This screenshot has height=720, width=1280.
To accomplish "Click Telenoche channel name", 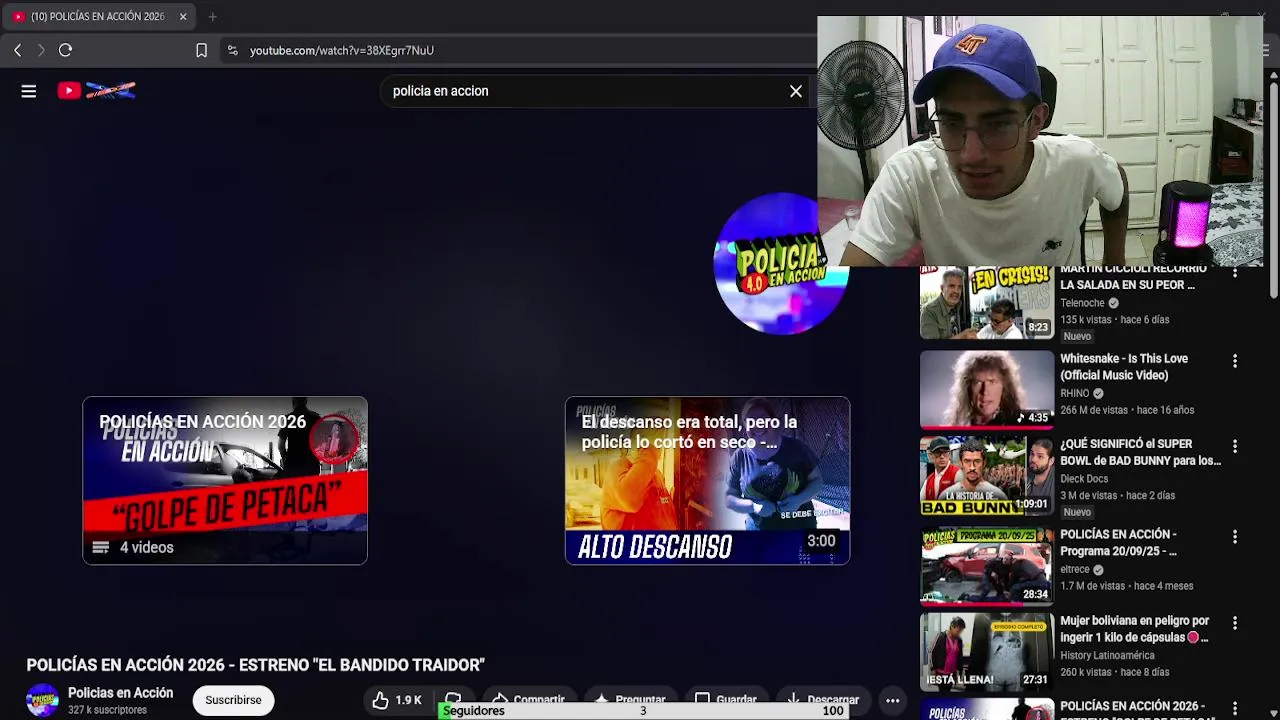I will click(x=1082, y=303).
